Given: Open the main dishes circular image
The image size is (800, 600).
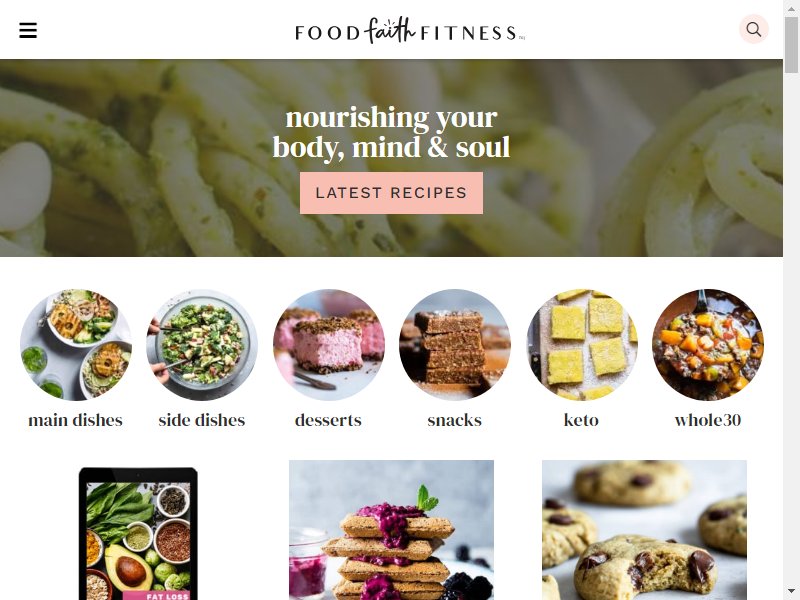Looking at the screenshot, I should tap(76, 345).
